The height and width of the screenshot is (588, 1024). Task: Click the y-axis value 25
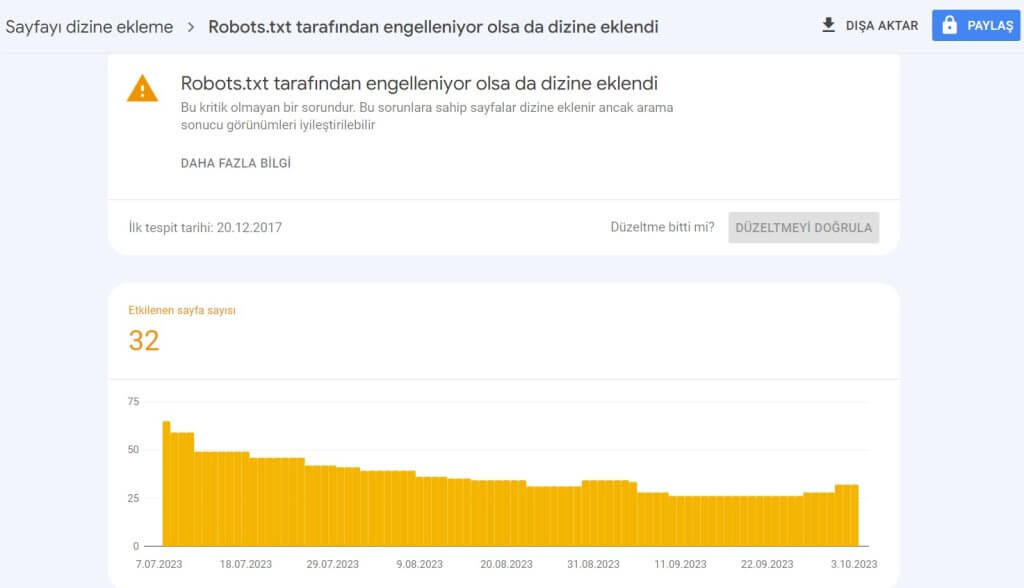click(x=133, y=498)
